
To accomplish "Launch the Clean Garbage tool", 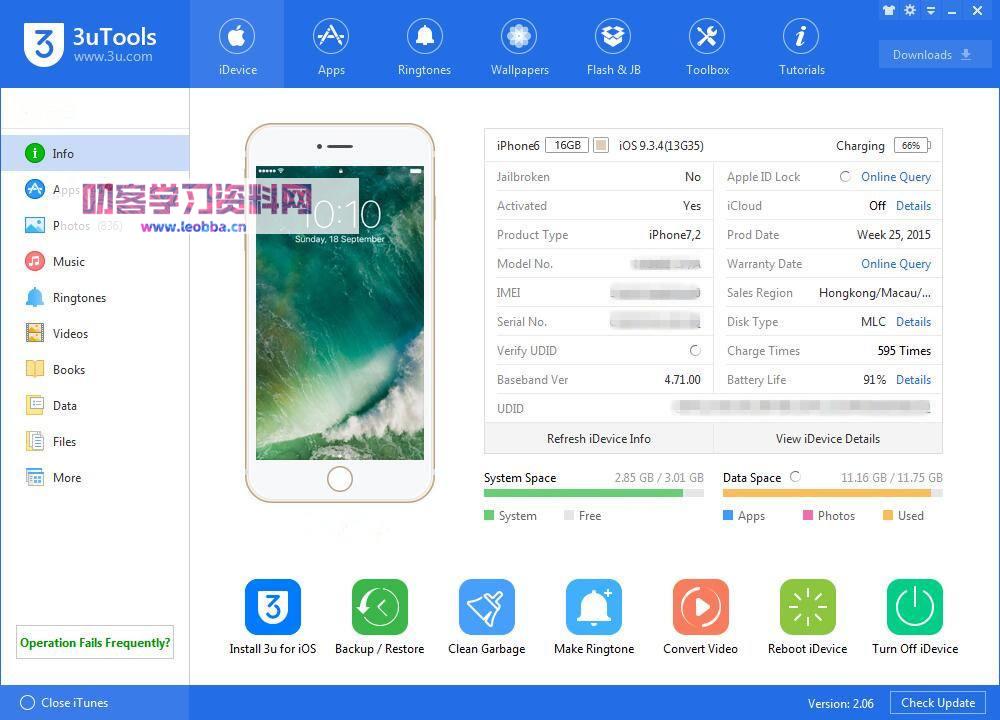I will tap(486, 607).
